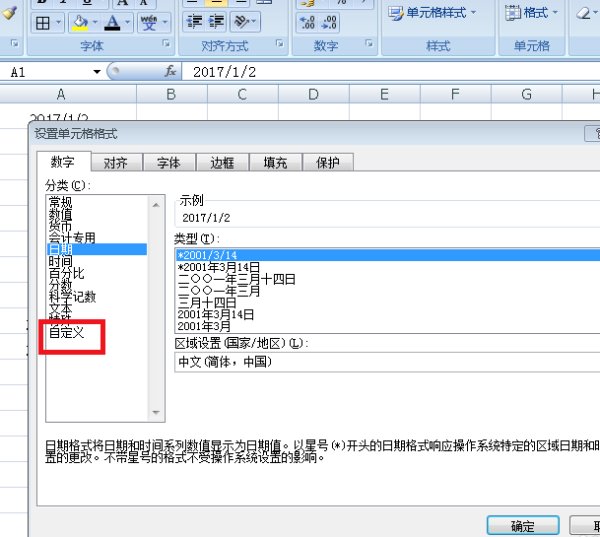Choose the 百分比 category
This screenshot has height=537, width=600.
click(x=97, y=273)
